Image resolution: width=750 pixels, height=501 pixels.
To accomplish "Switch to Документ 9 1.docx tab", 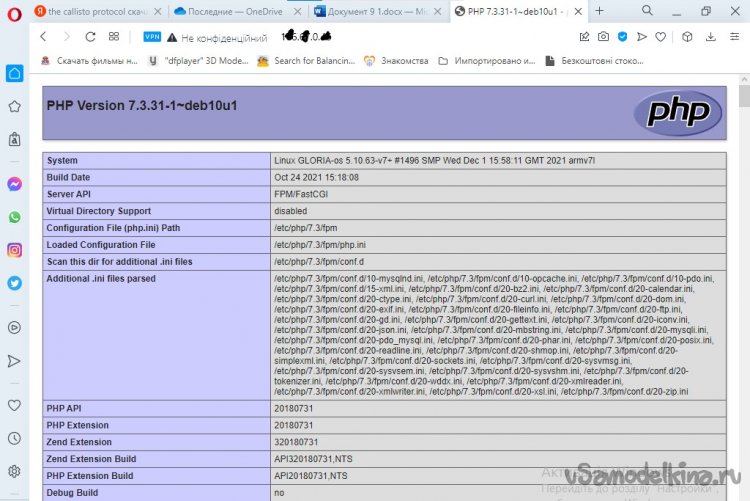I will pyautogui.click(x=372, y=11).
